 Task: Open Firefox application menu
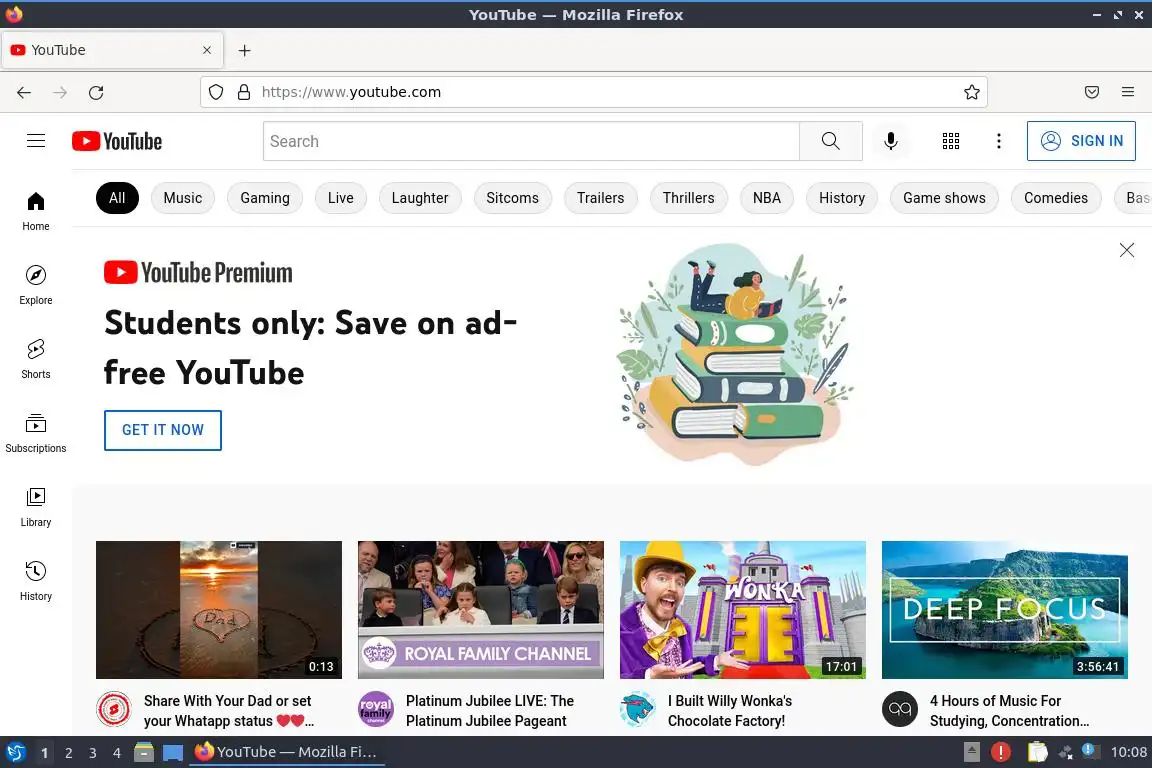click(1128, 93)
